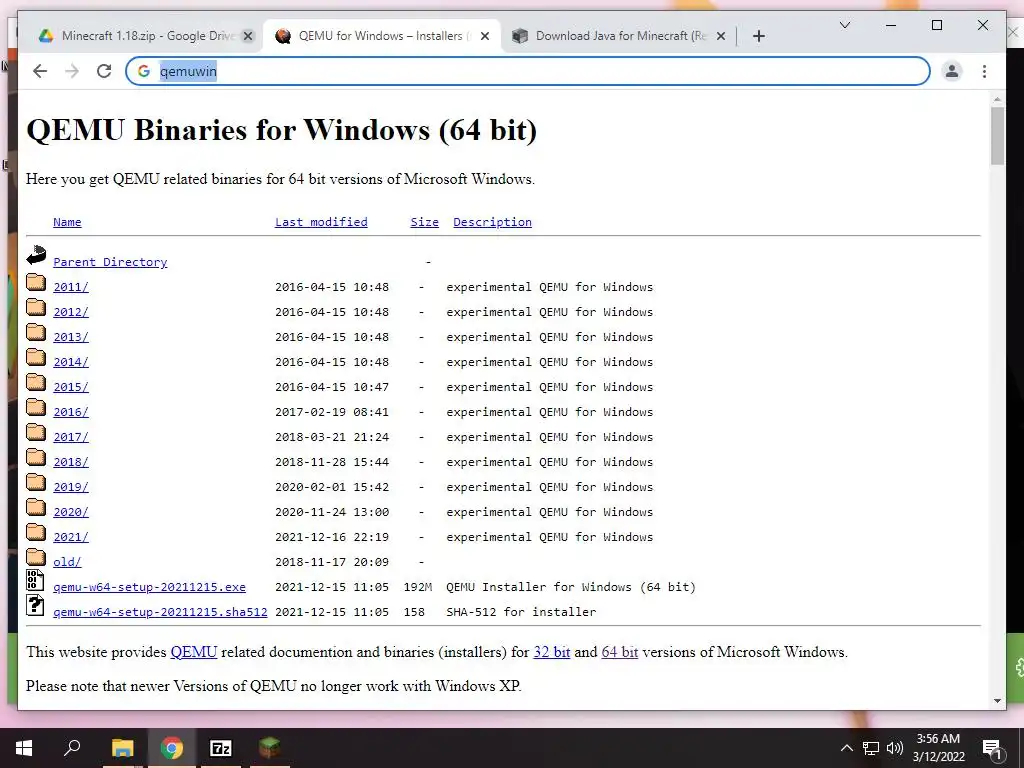This screenshot has height=768, width=1024.
Task: Open the 2011/ folder link
Action: point(71,287)
